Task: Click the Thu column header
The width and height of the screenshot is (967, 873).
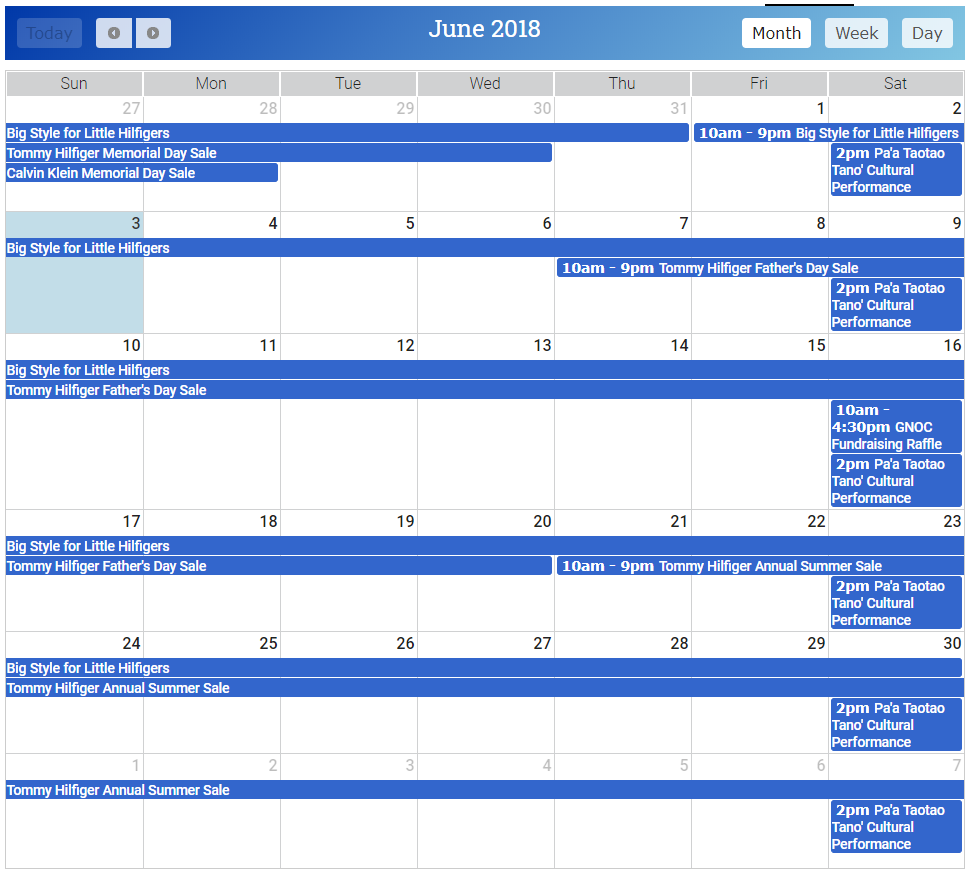Action: [x=622, y=83]
